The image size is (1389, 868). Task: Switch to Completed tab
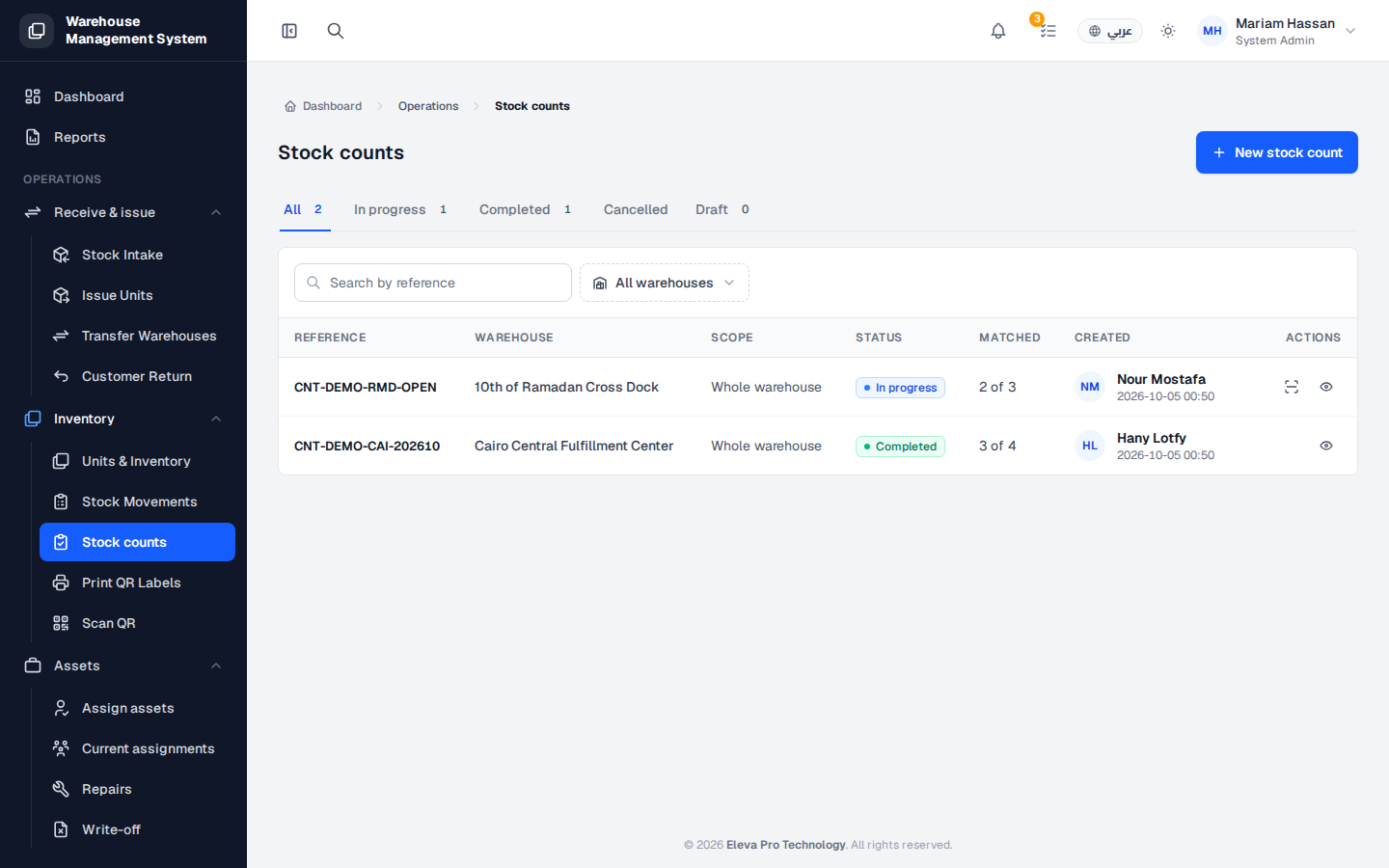526,209
